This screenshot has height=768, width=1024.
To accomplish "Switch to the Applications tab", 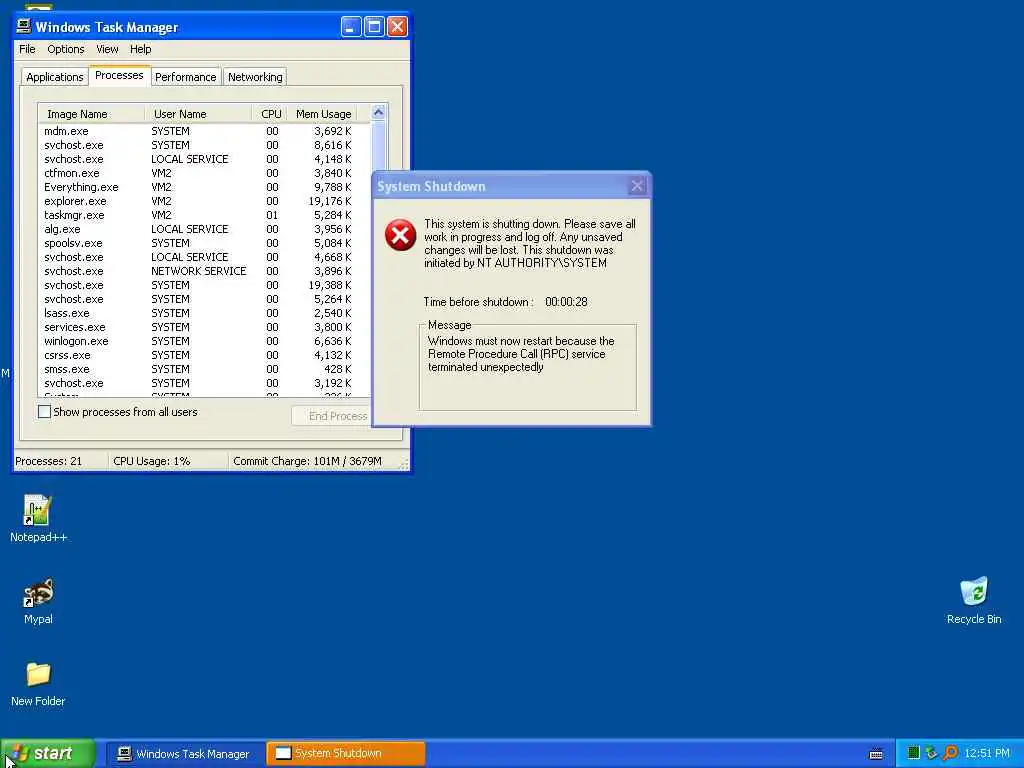I will 55,77.
